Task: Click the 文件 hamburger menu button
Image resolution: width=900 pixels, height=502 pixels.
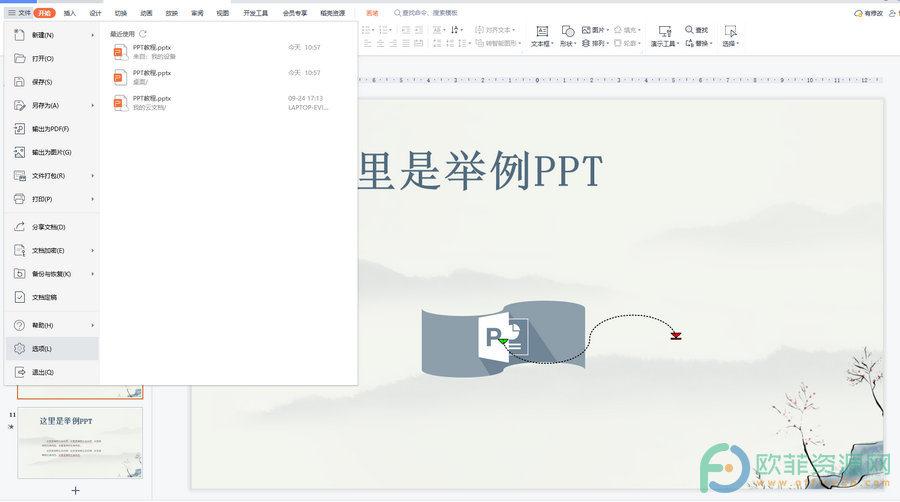Action: [x=19, y=13]
